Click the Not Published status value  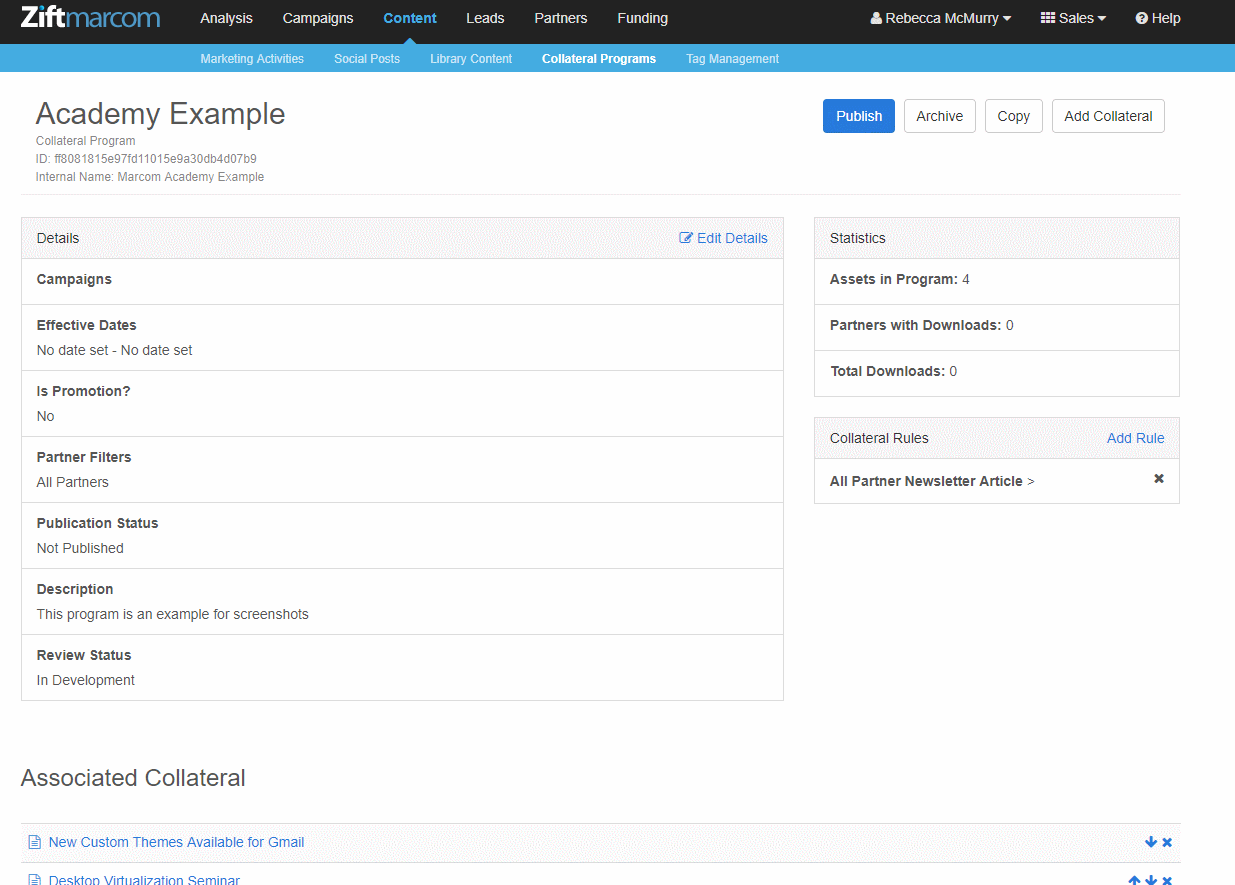(80, 548)
